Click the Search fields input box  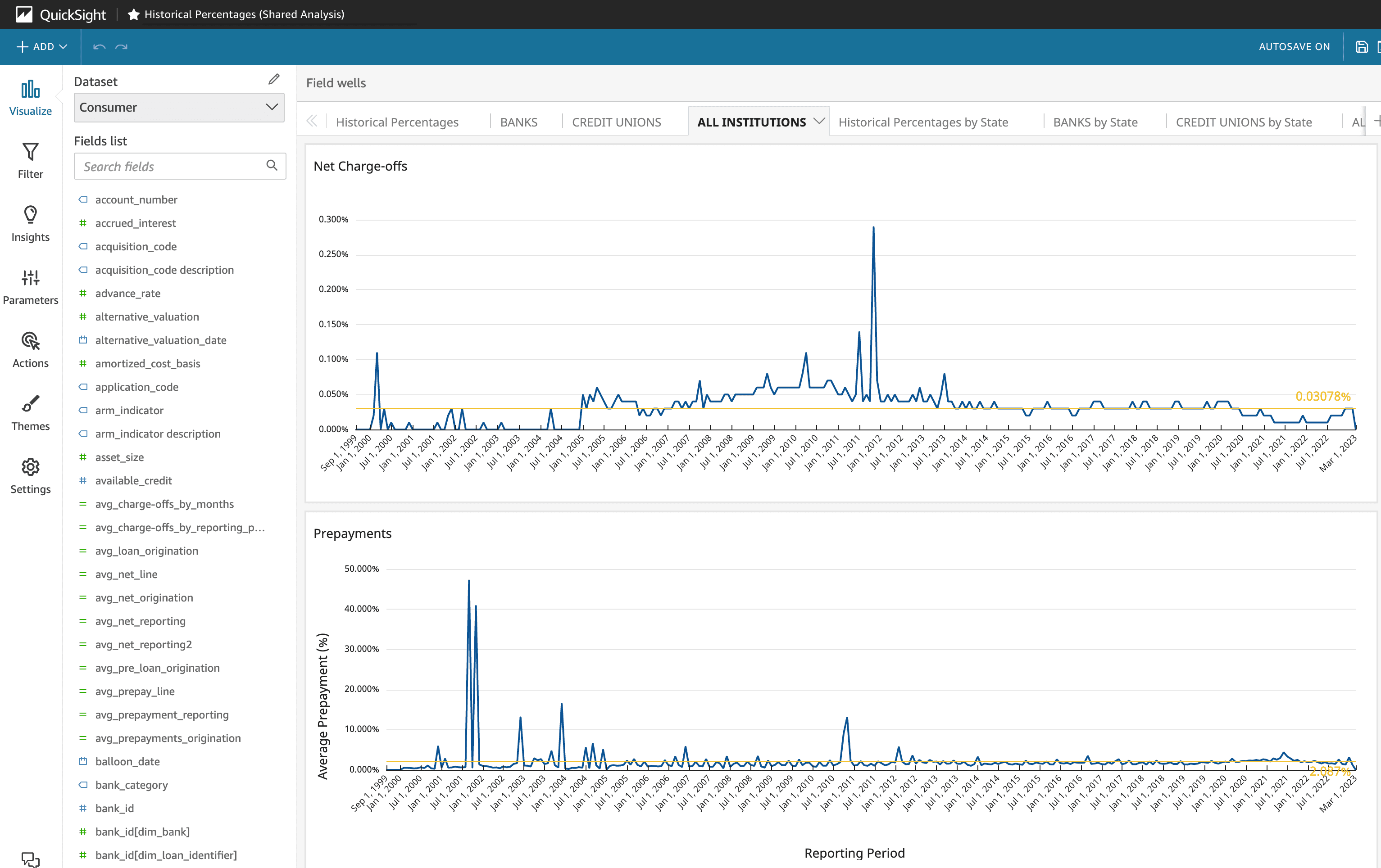click(172, 166)
